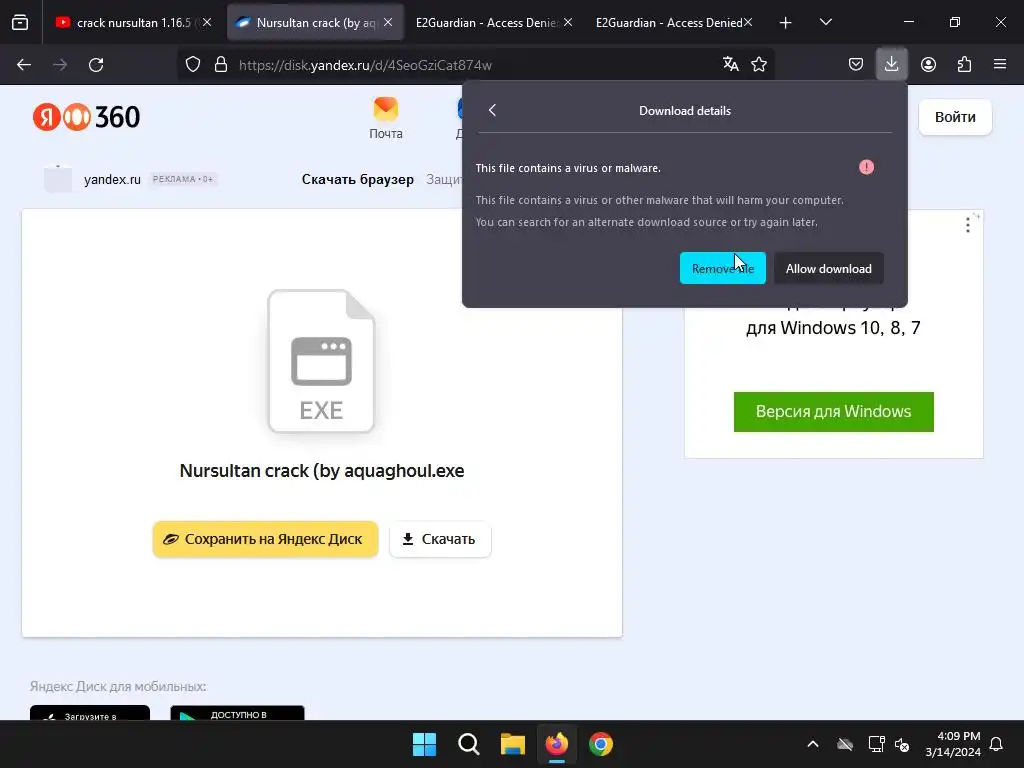The height and width of the screenshot is (768, 1024).
Task: Click the OneDrive cloud tray icon
Action: tap(845, 744)
